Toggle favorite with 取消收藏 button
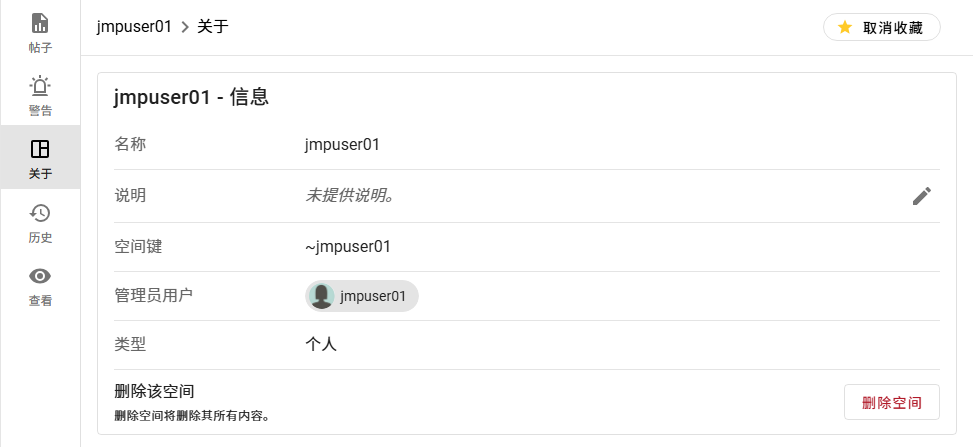Image resolution: width=973 pixels, height=447 pixels. [881, 27]
